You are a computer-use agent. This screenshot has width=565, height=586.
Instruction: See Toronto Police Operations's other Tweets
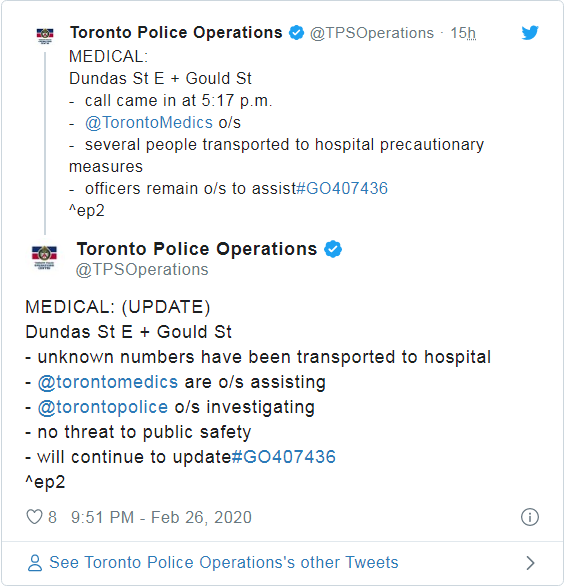224,562
